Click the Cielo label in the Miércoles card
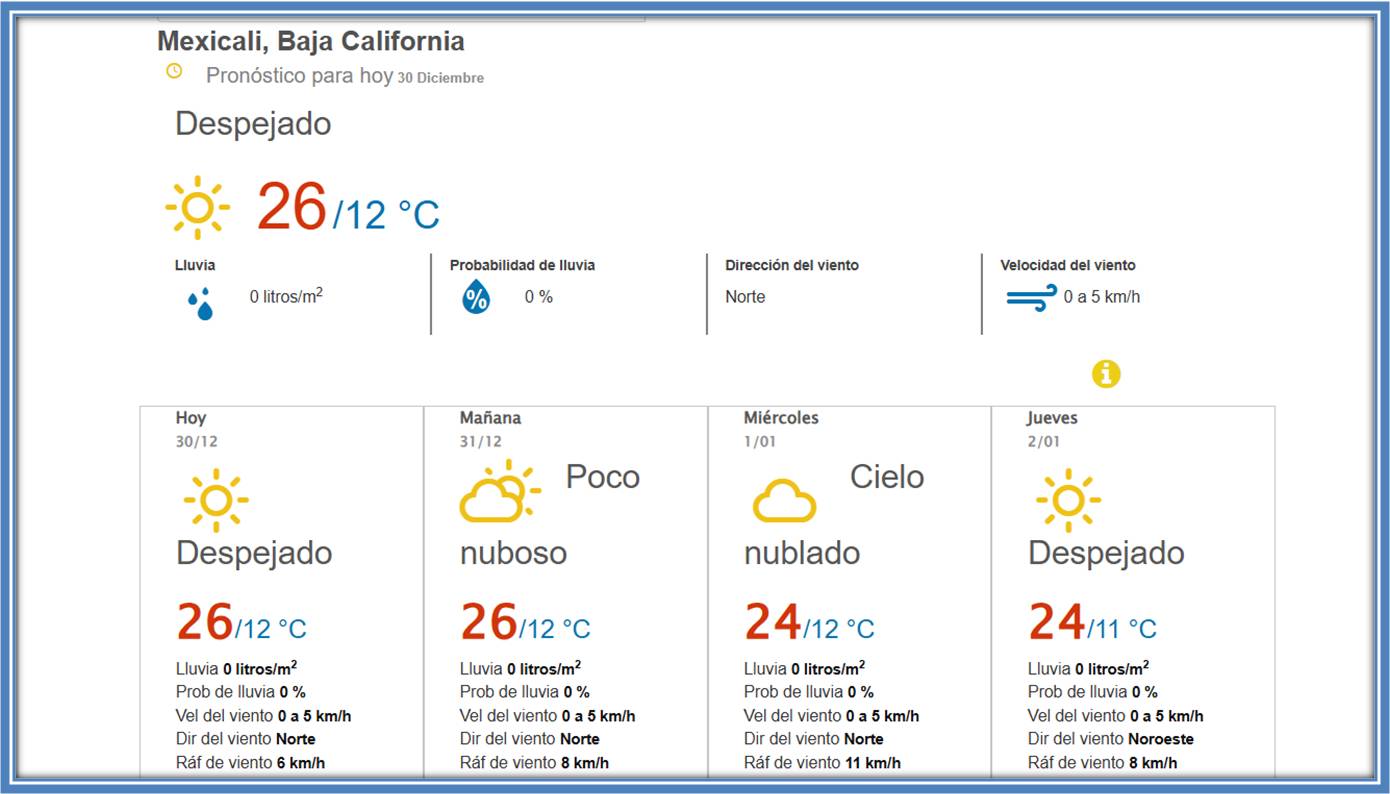The width and height of the screenshot is (1390, 794). pyautogui.click(x=887, y=477)
